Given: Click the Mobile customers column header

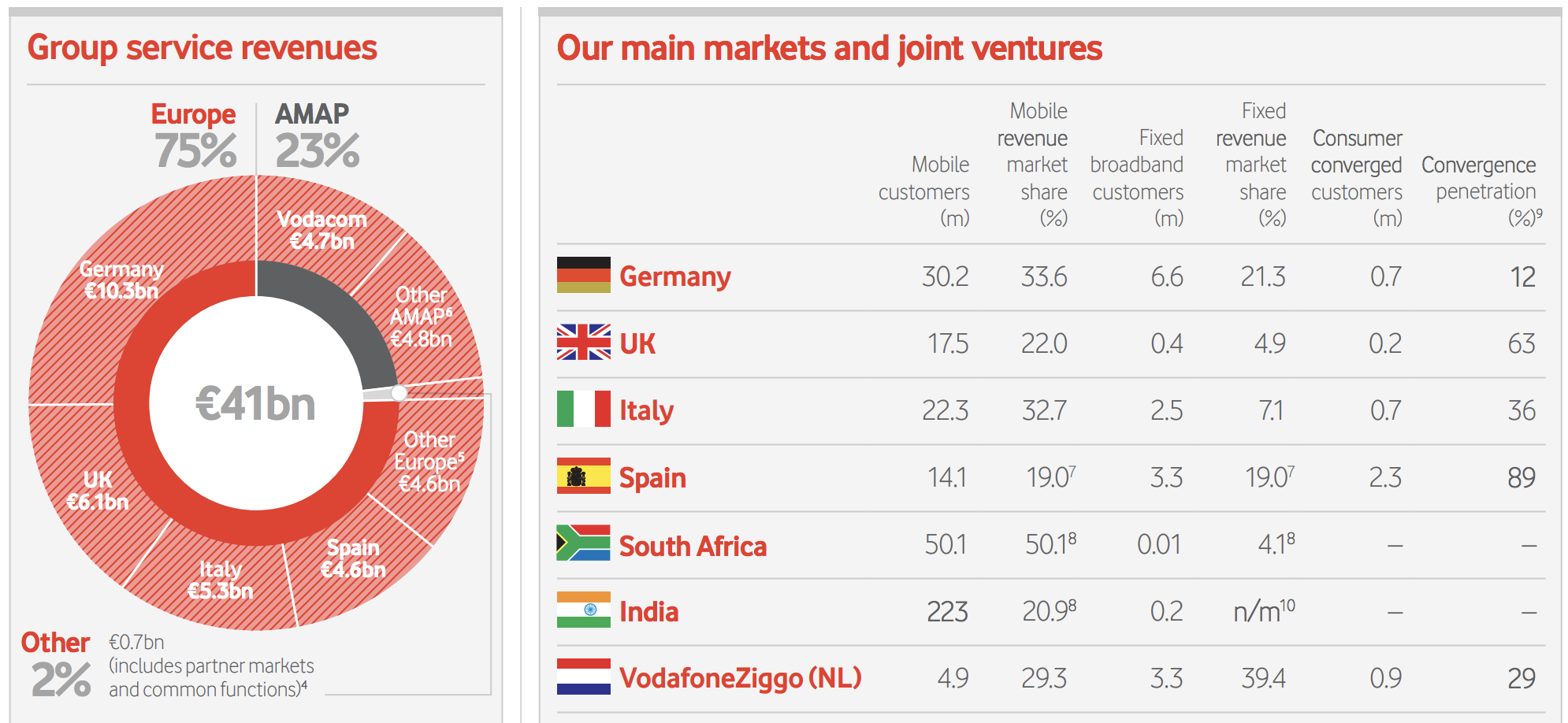Looking at the screenshot, I should (x=923, y=191).
